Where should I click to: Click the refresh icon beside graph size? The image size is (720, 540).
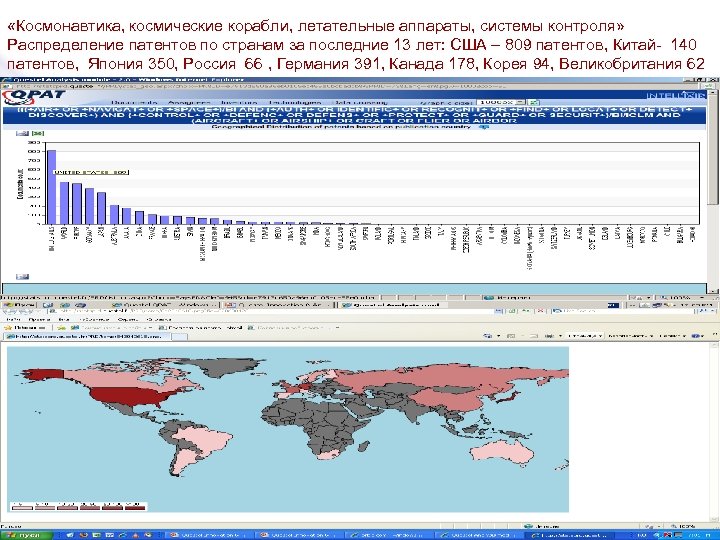(533, 102)
